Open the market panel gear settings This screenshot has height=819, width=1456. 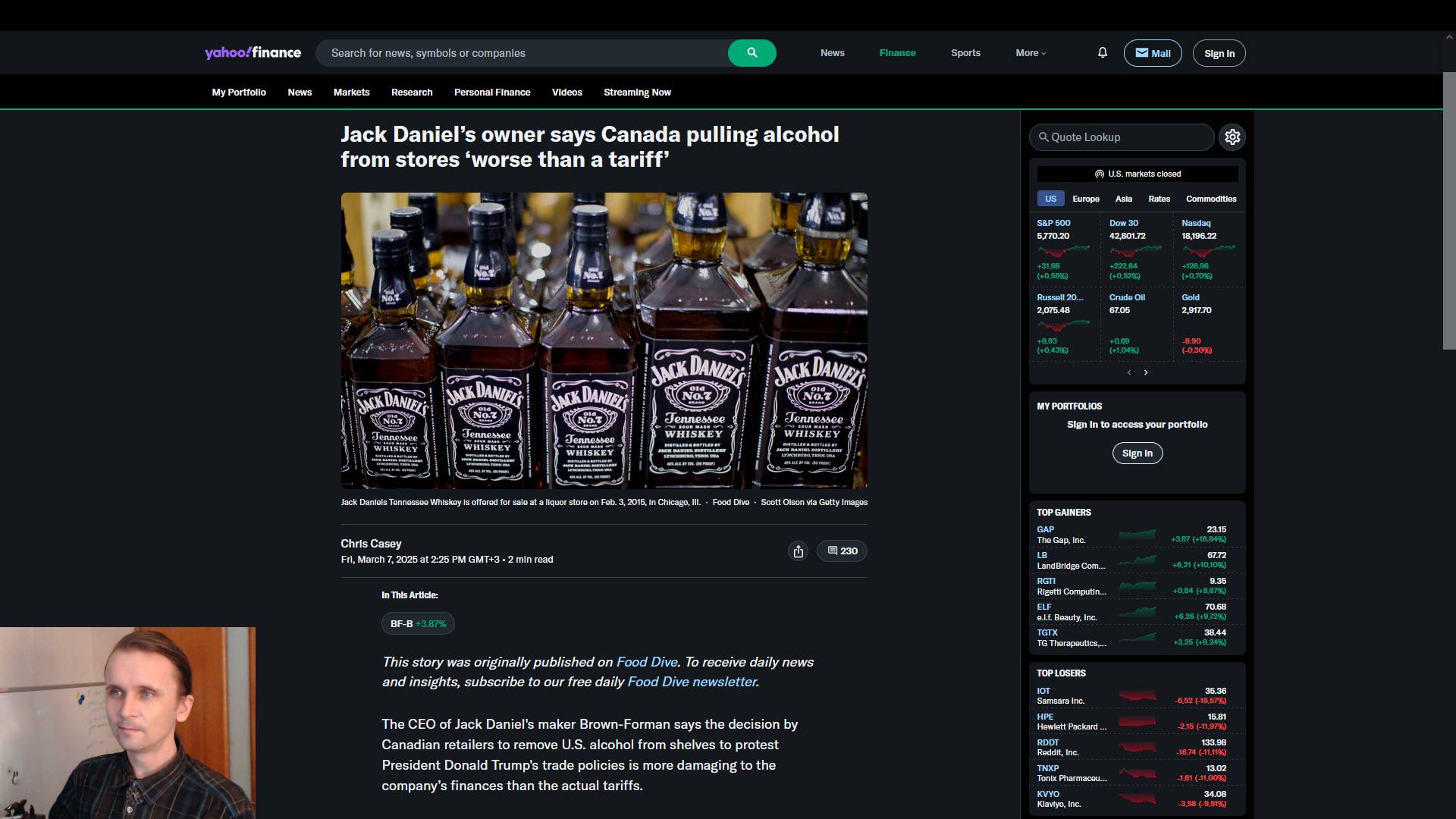(x=1232, y=137)
